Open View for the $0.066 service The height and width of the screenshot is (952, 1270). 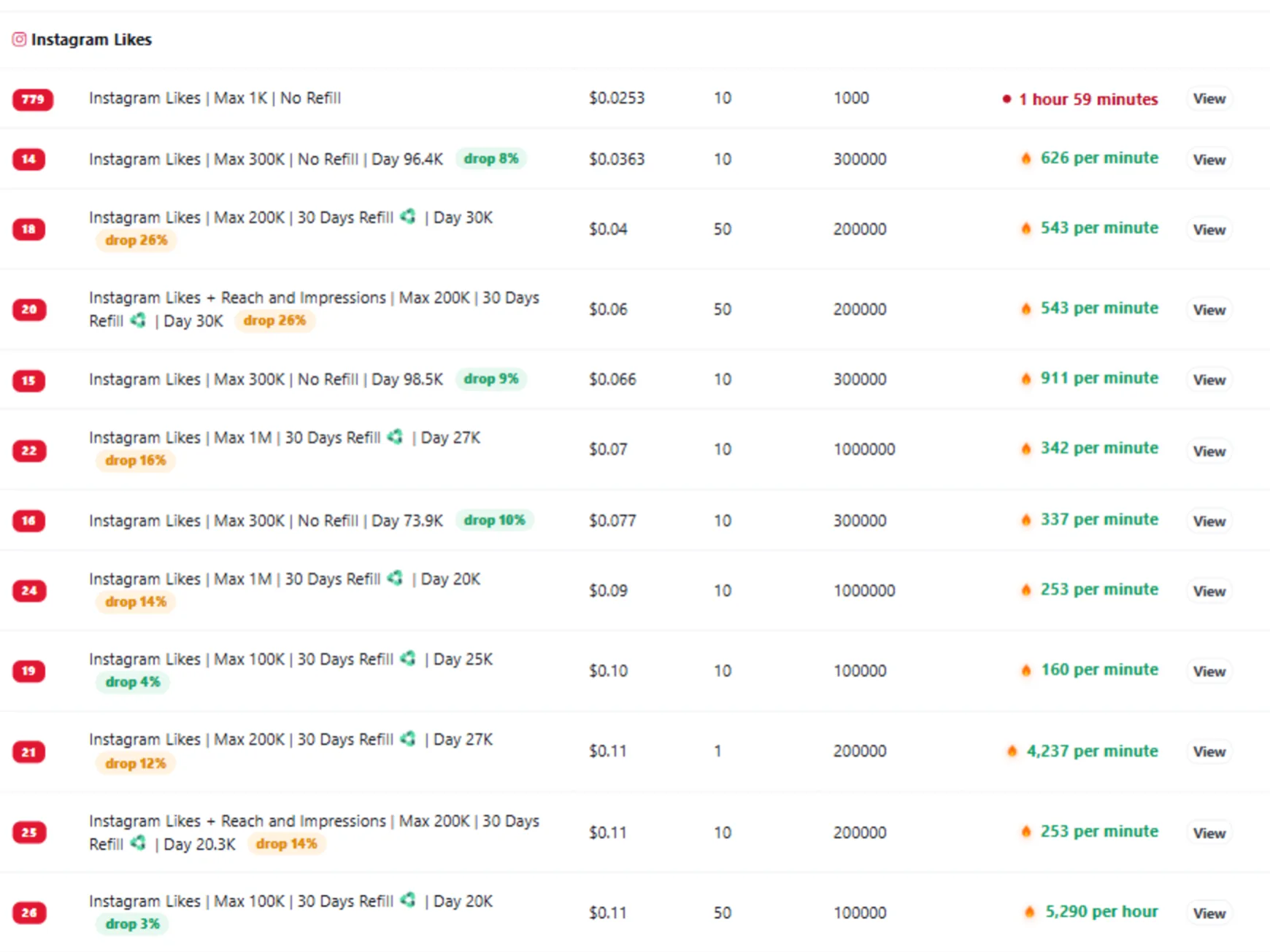click(1209, 380)
